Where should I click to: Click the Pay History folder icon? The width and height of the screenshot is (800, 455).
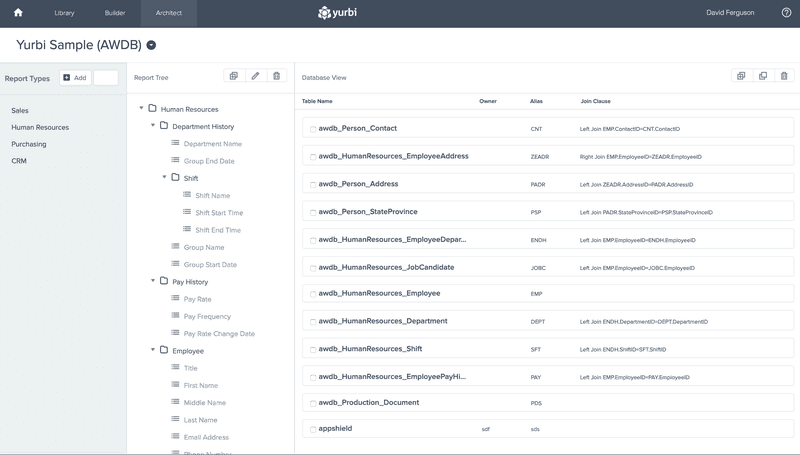click(164, 281)
